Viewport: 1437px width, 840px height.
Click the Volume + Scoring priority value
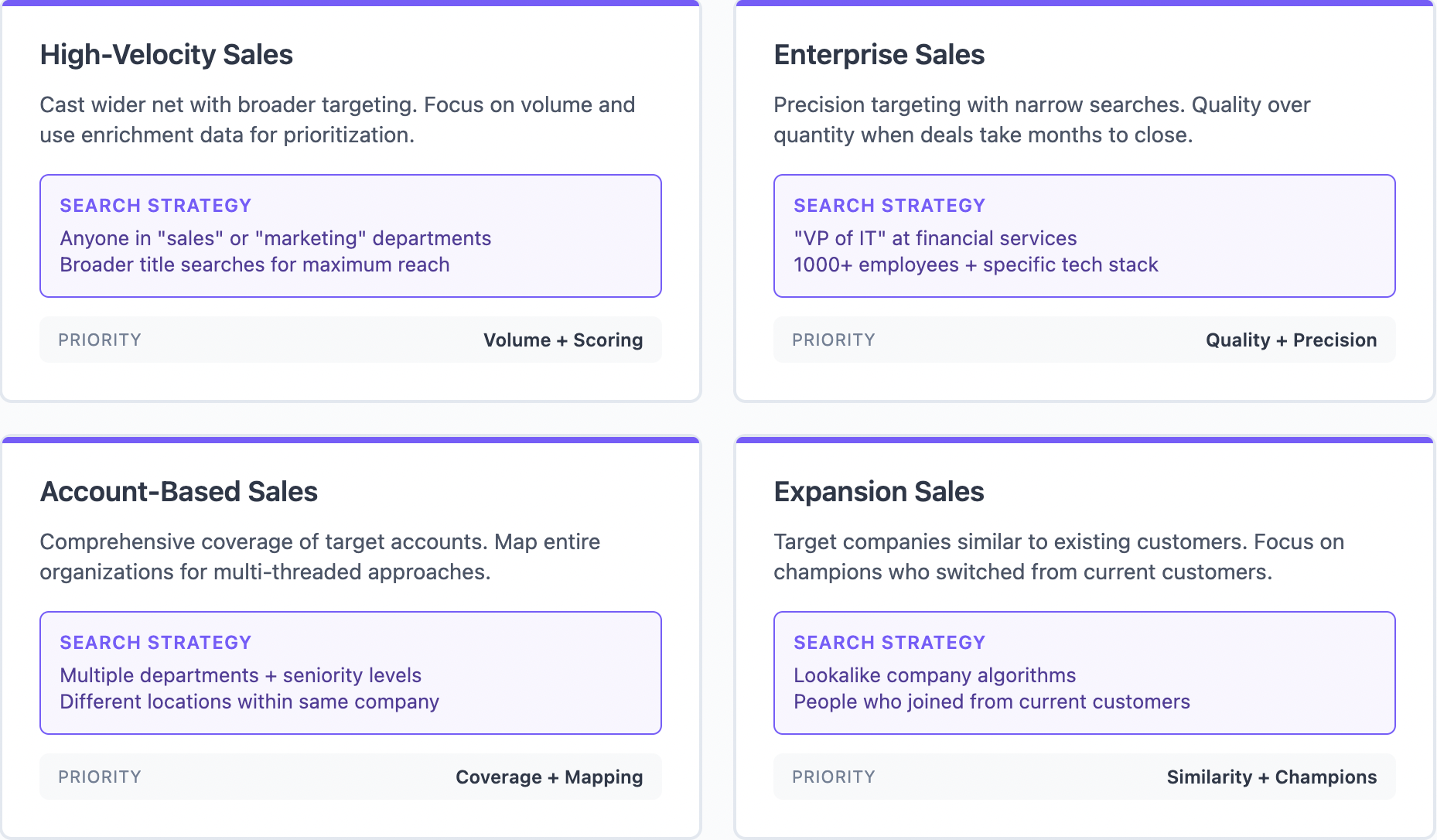point(563,340)
